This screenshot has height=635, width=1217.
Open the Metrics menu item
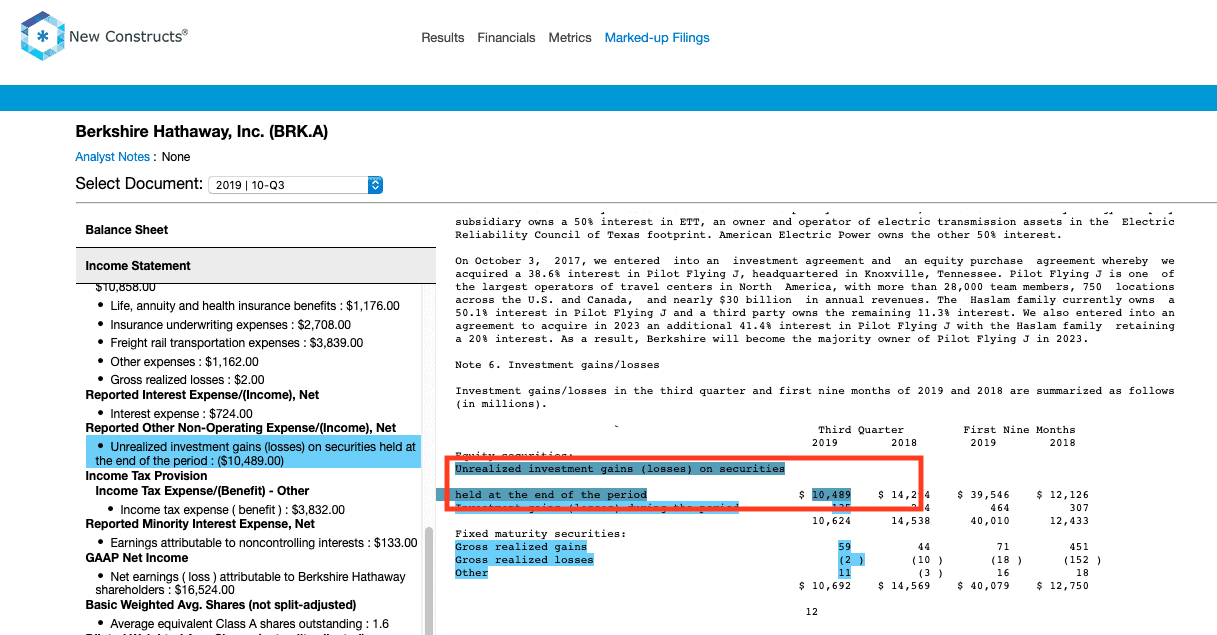tap(570, 38)
